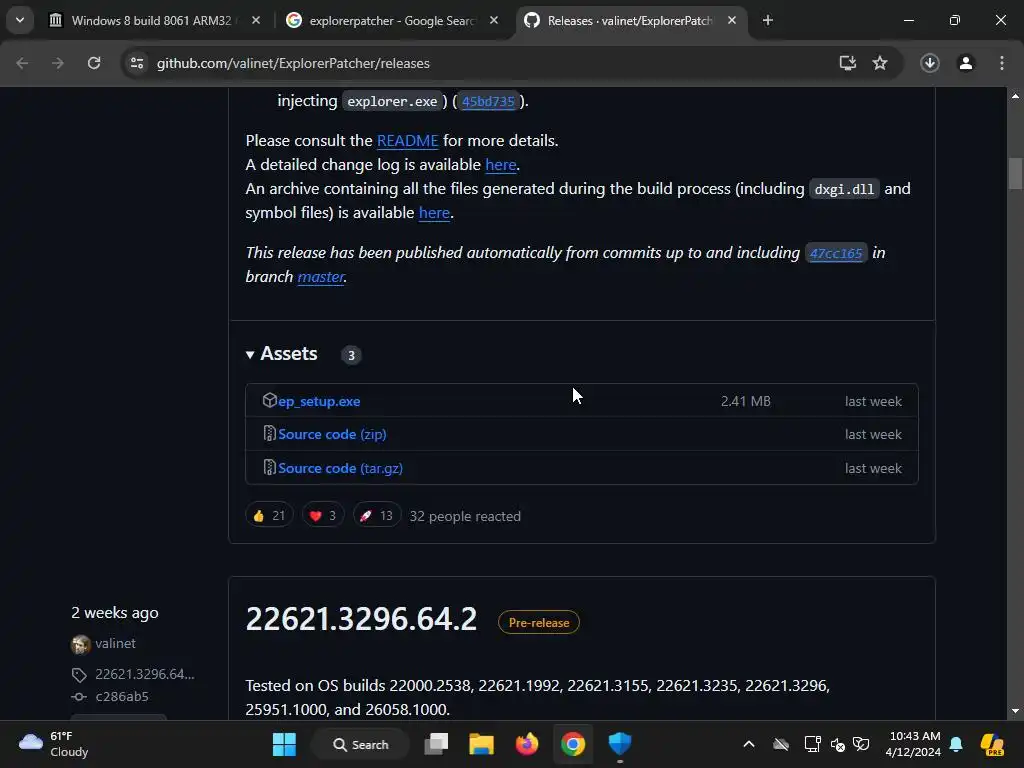The height and width of the screenshot is (768, 1024).
Task: Click the display network tray icon
Action: tap(812, 744)
